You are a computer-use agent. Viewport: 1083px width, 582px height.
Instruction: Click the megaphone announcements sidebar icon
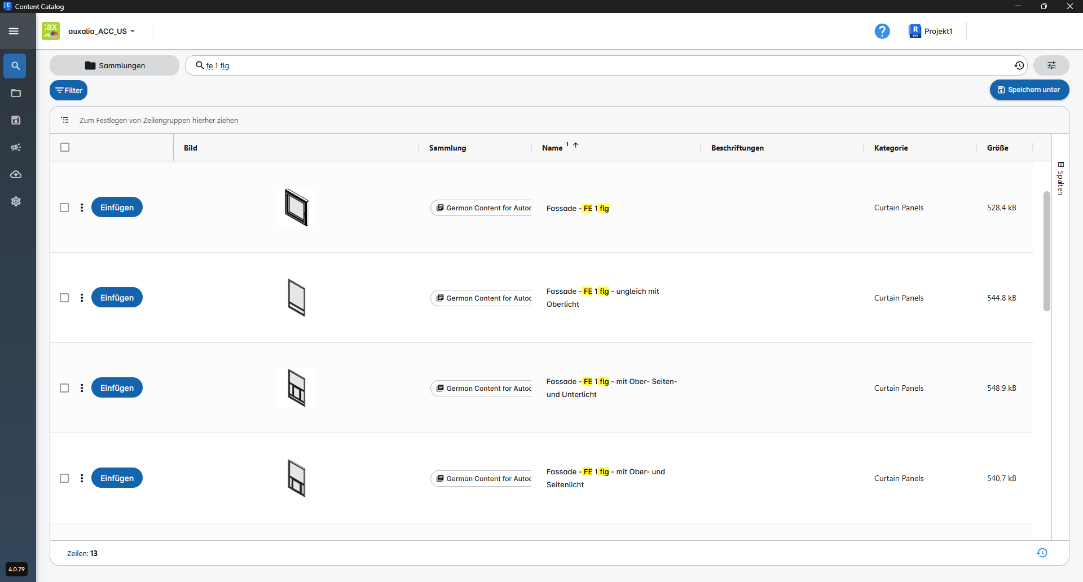(x=15, y=147)
